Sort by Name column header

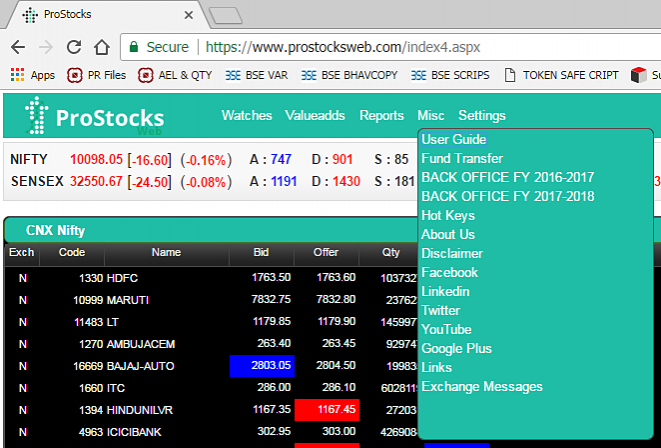pos(166,252)
